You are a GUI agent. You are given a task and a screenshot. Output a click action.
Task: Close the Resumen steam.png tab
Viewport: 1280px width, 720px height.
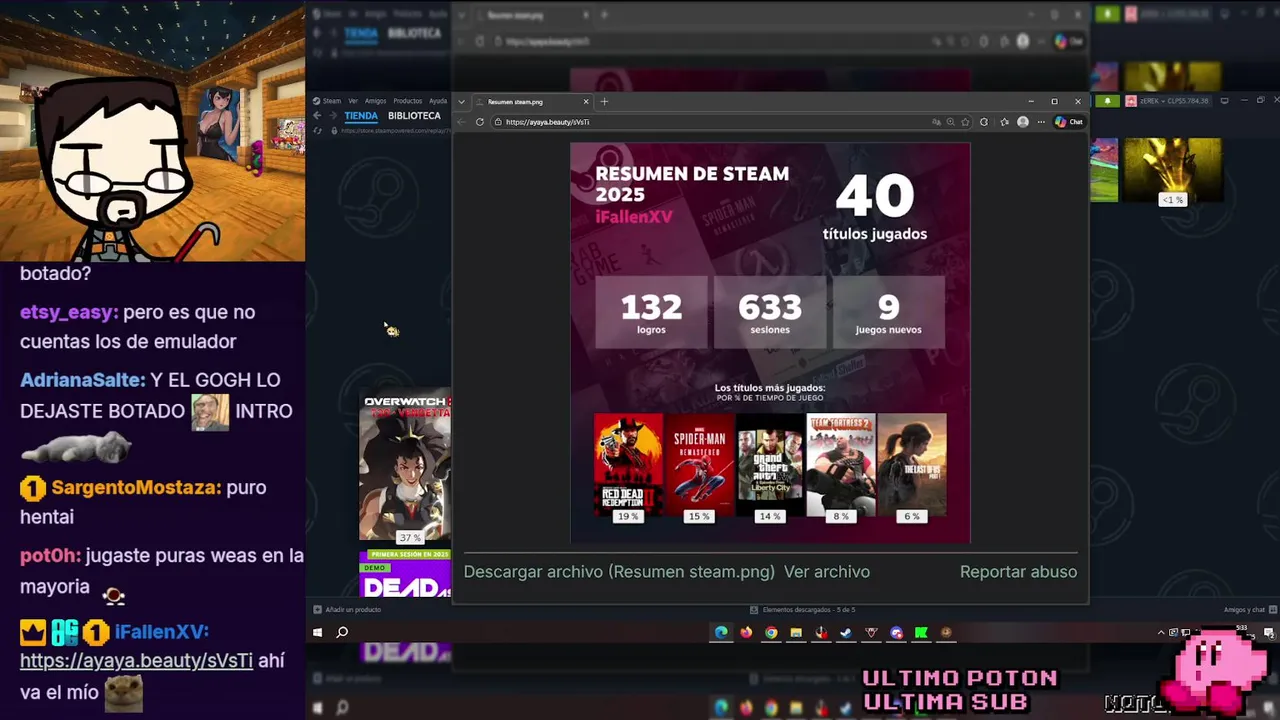point(586,101)
